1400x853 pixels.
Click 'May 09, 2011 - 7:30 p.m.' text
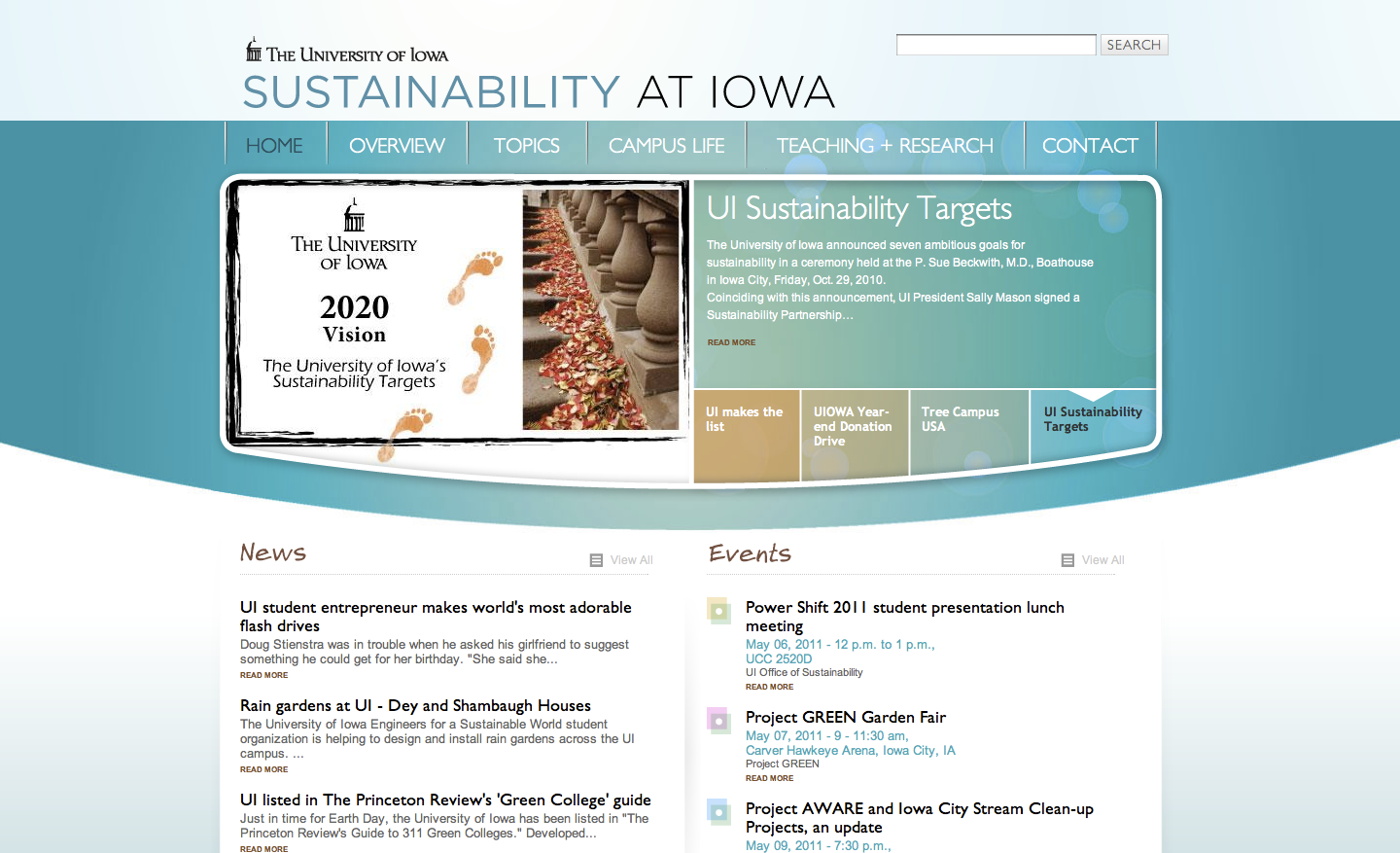pos(818,845)
